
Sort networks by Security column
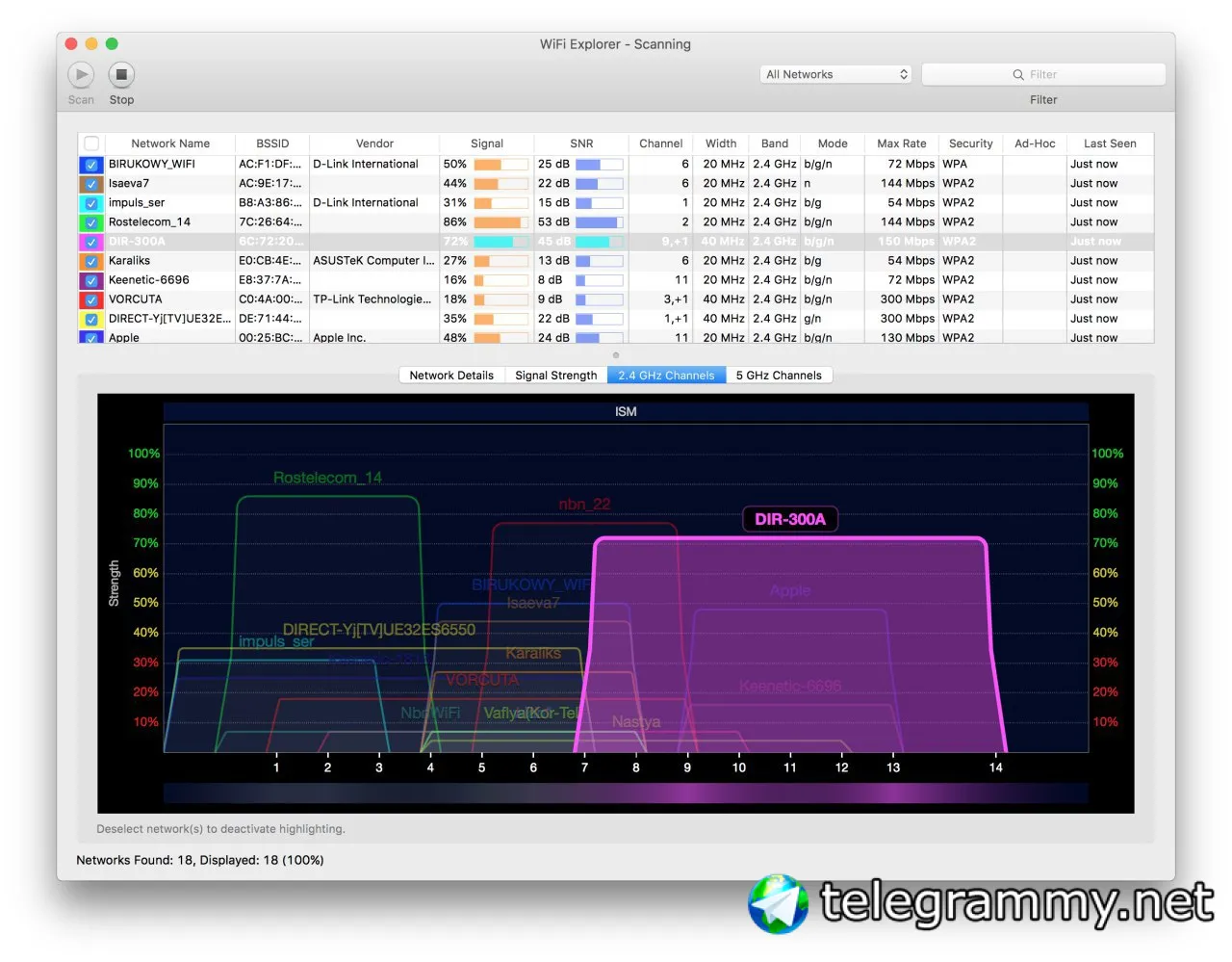pyautogui.click(x=971, y=143)
